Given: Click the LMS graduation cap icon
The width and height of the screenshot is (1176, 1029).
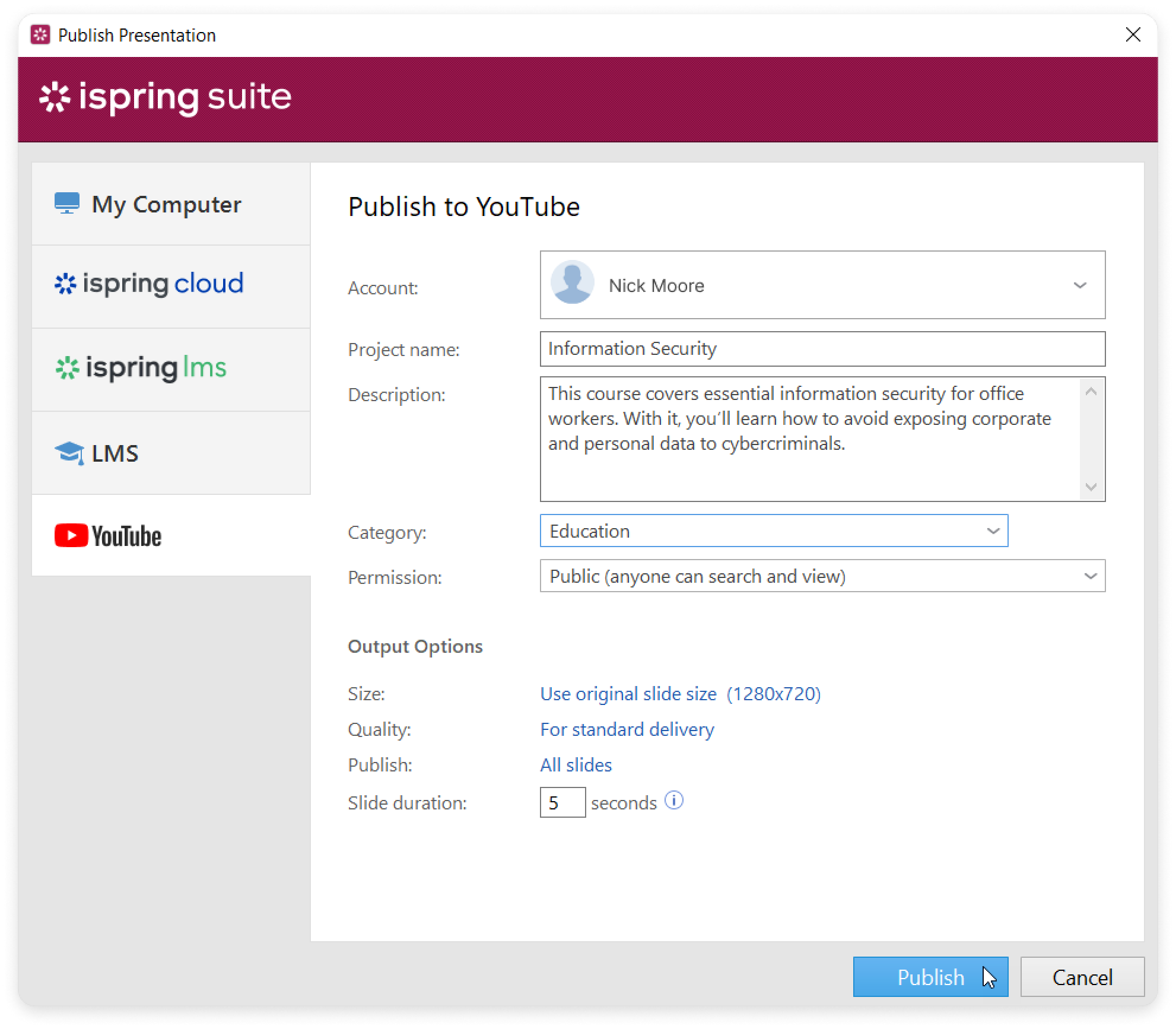Looking at the screenshot, I should [x=69, y=453].
